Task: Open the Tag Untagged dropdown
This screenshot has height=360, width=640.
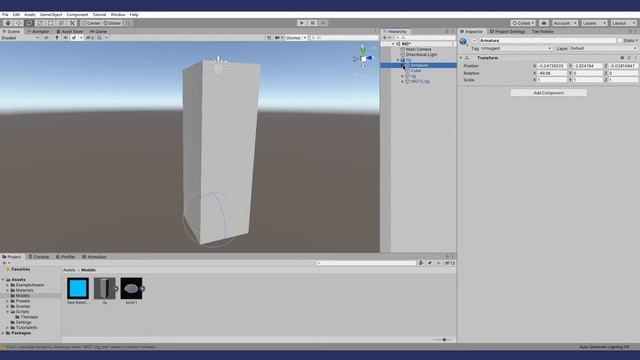Action: (x=516, y=49)
